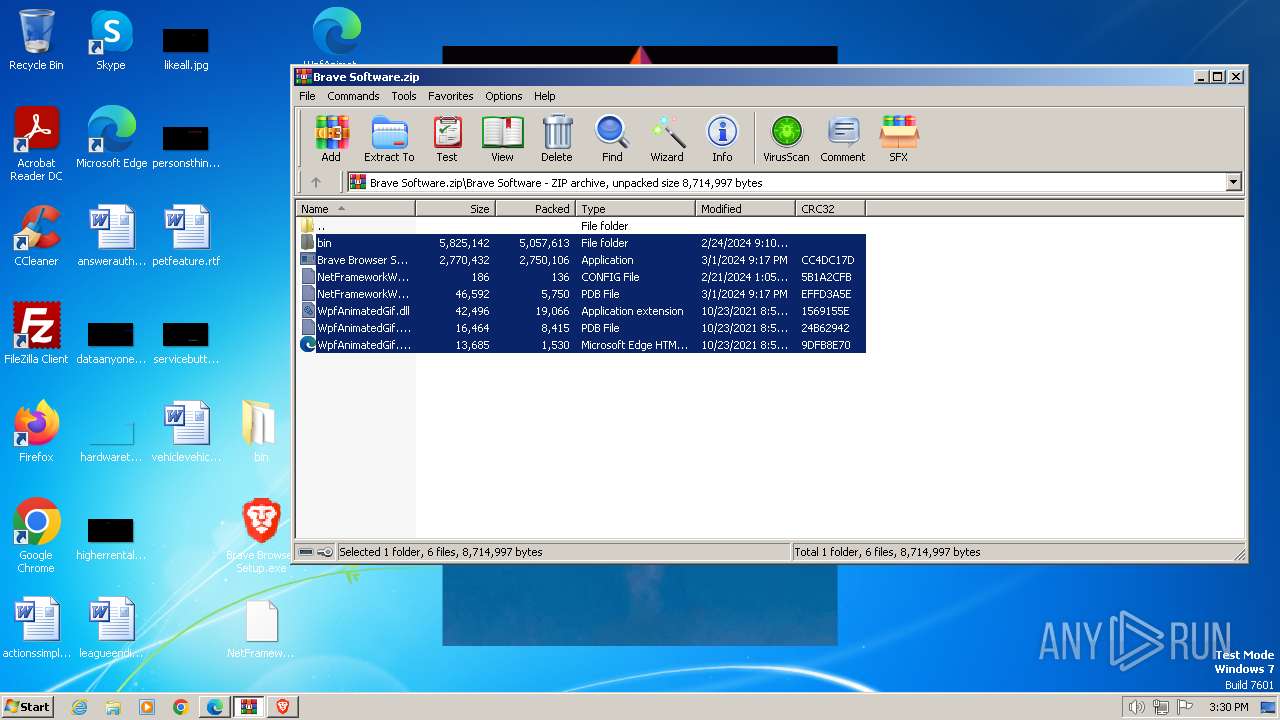This screenshot has height=720, width=1280.
Task: Click the taskbar clock 3:30 PM
Action: [x=1228, y=707]
